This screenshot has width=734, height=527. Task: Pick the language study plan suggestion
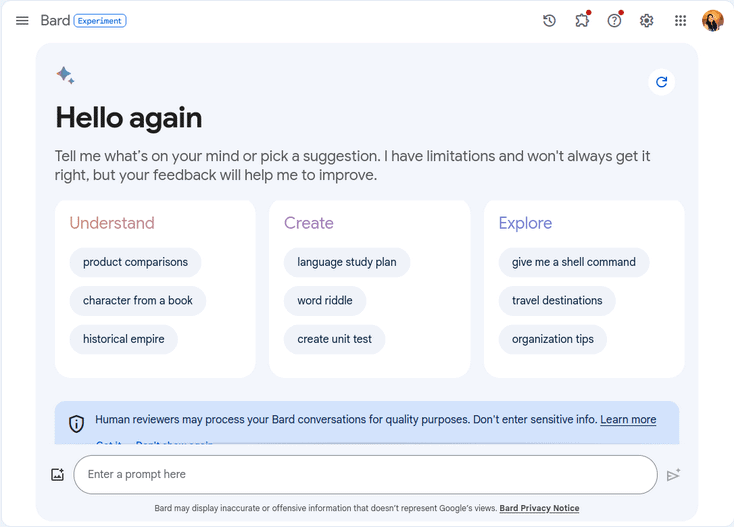(x=347, y=262)
